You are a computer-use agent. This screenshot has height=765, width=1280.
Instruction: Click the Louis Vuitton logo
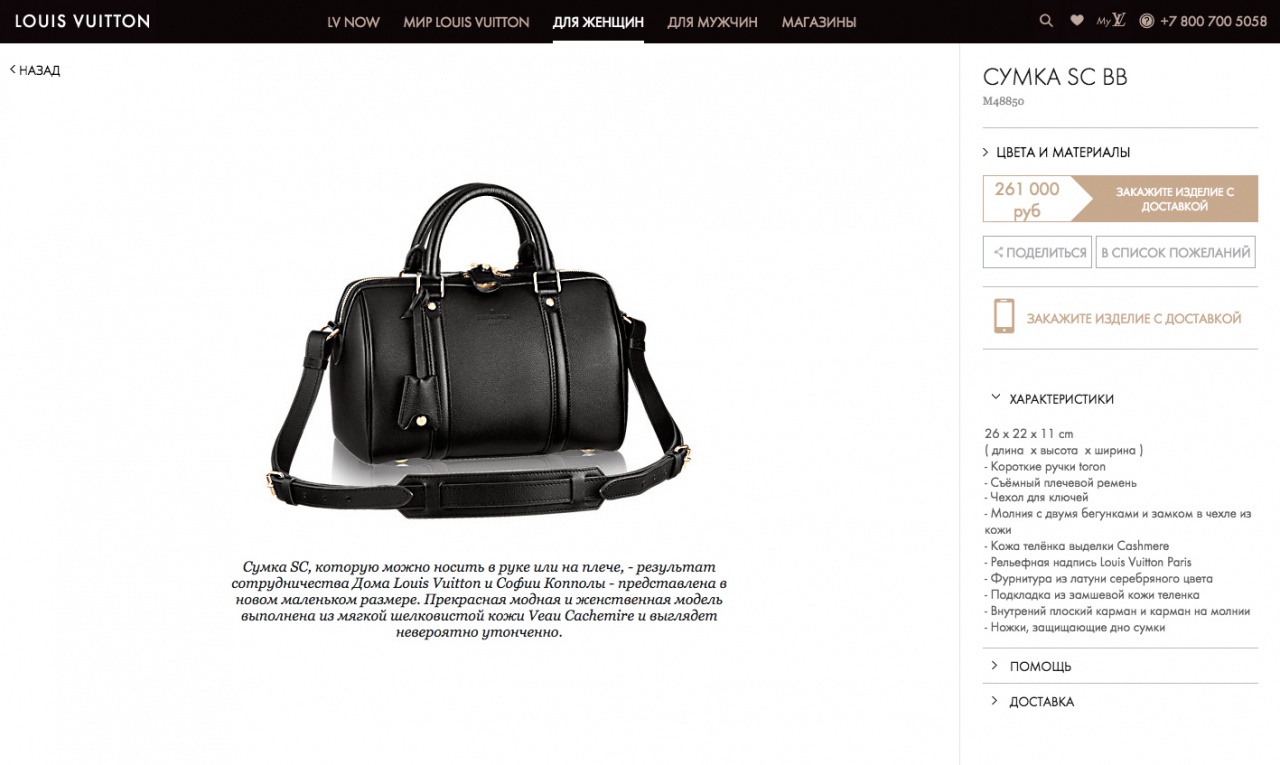(x=82, y=21)
